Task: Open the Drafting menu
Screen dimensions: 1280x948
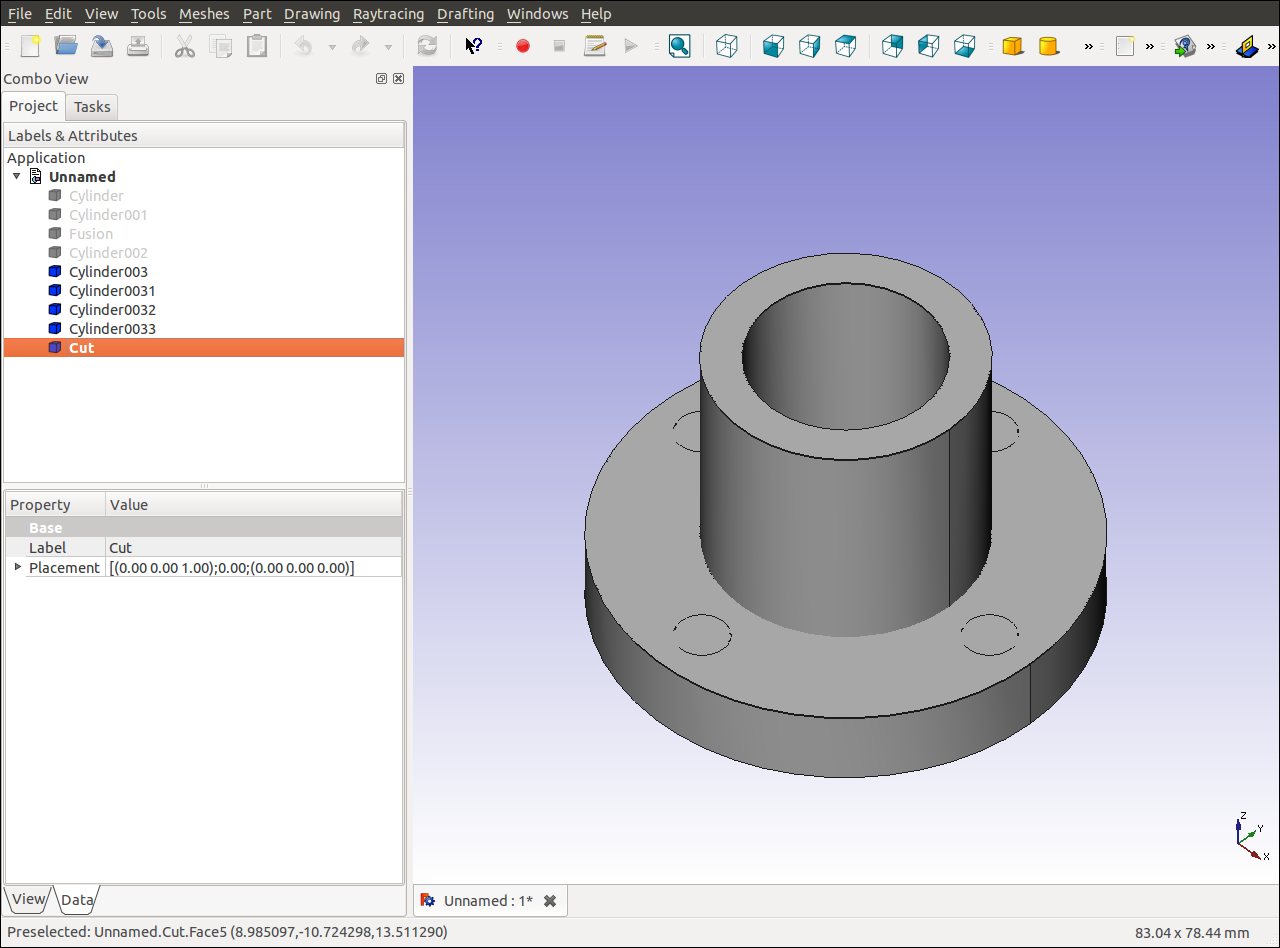Action: click(x=465, y=14)
